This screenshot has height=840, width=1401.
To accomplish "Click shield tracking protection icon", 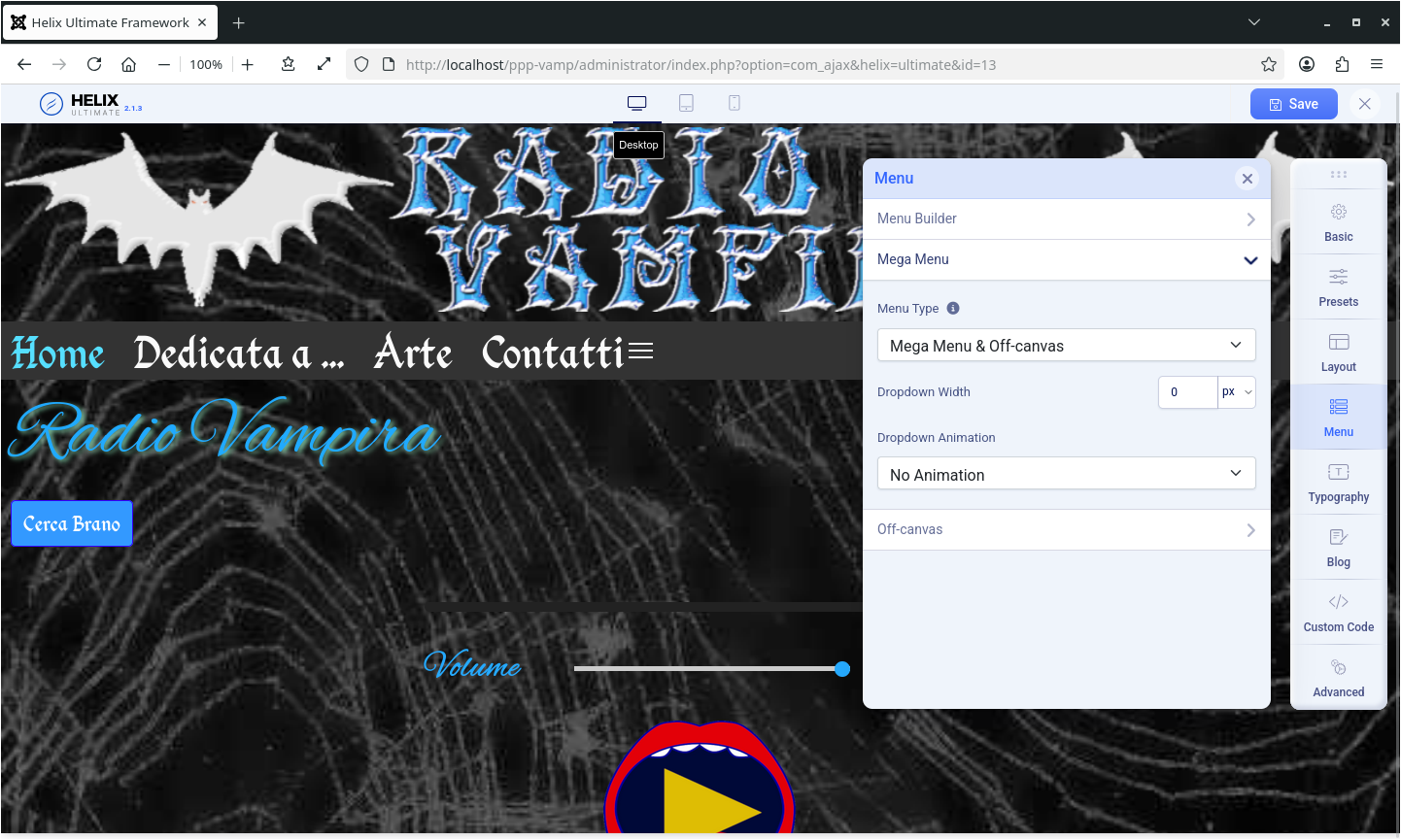I will coord(361,64).
